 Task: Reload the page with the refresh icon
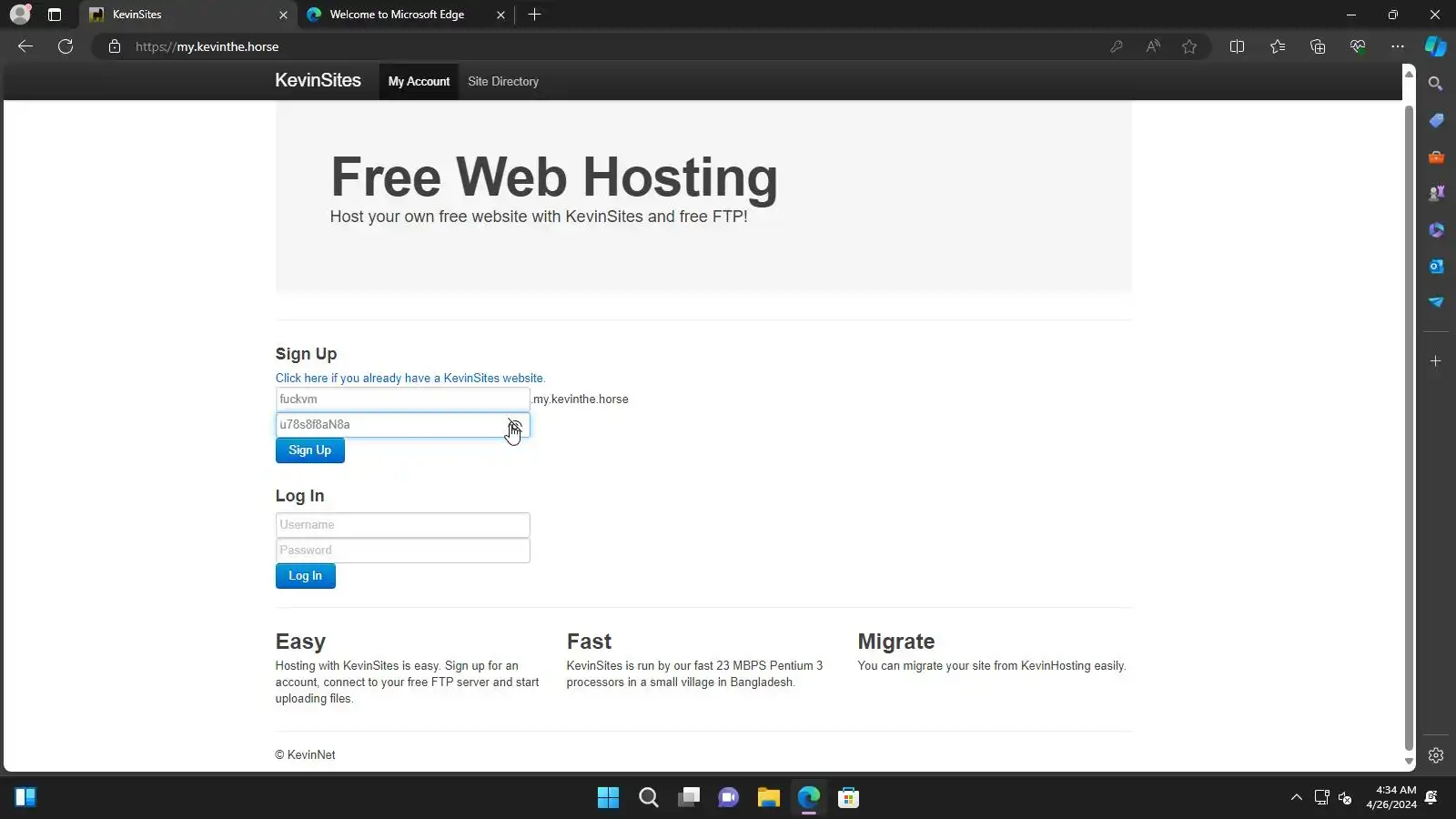pos(66,46)
